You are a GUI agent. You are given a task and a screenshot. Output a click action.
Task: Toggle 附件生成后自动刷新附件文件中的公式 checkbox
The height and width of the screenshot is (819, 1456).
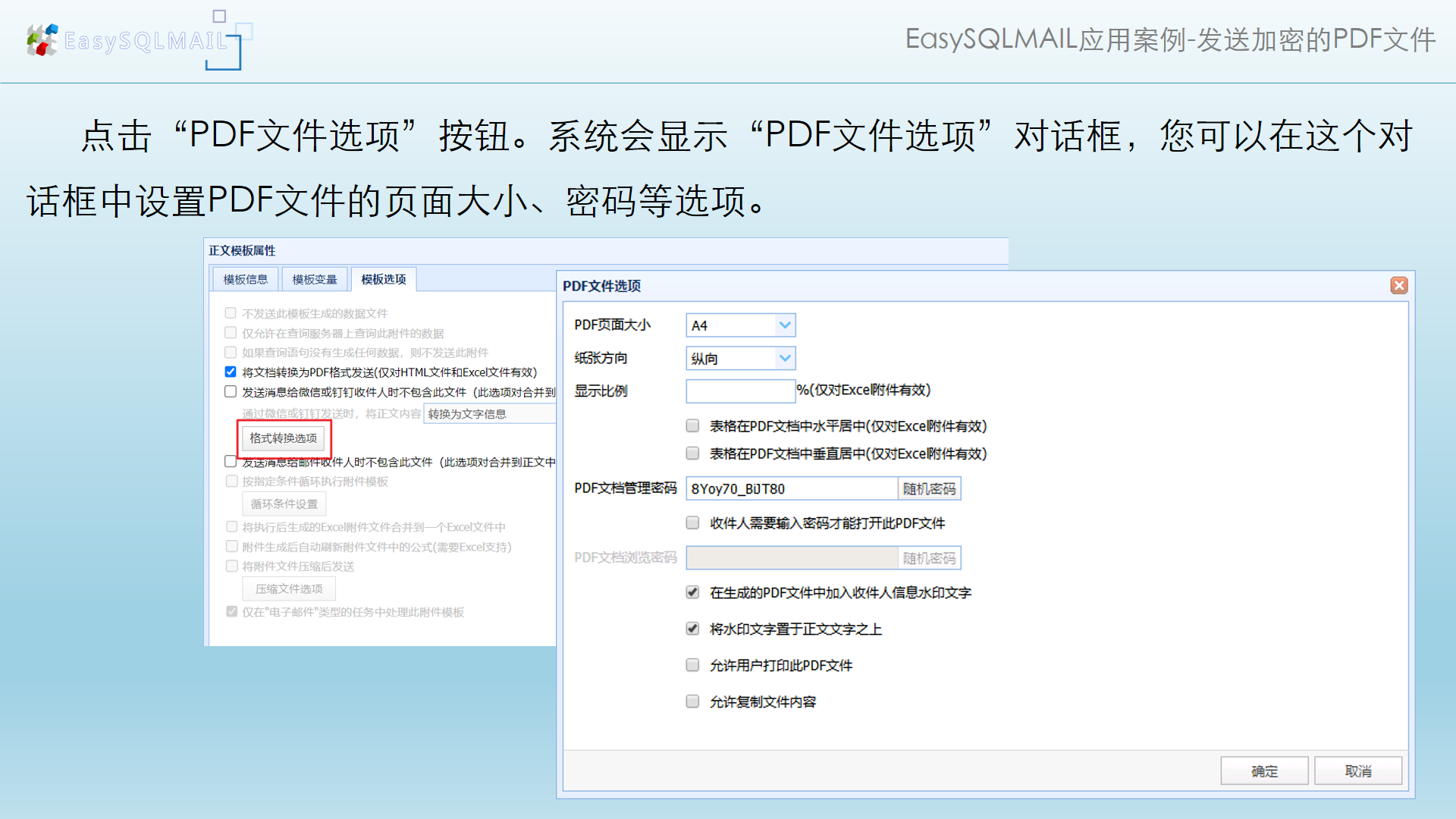coord(232,546)
